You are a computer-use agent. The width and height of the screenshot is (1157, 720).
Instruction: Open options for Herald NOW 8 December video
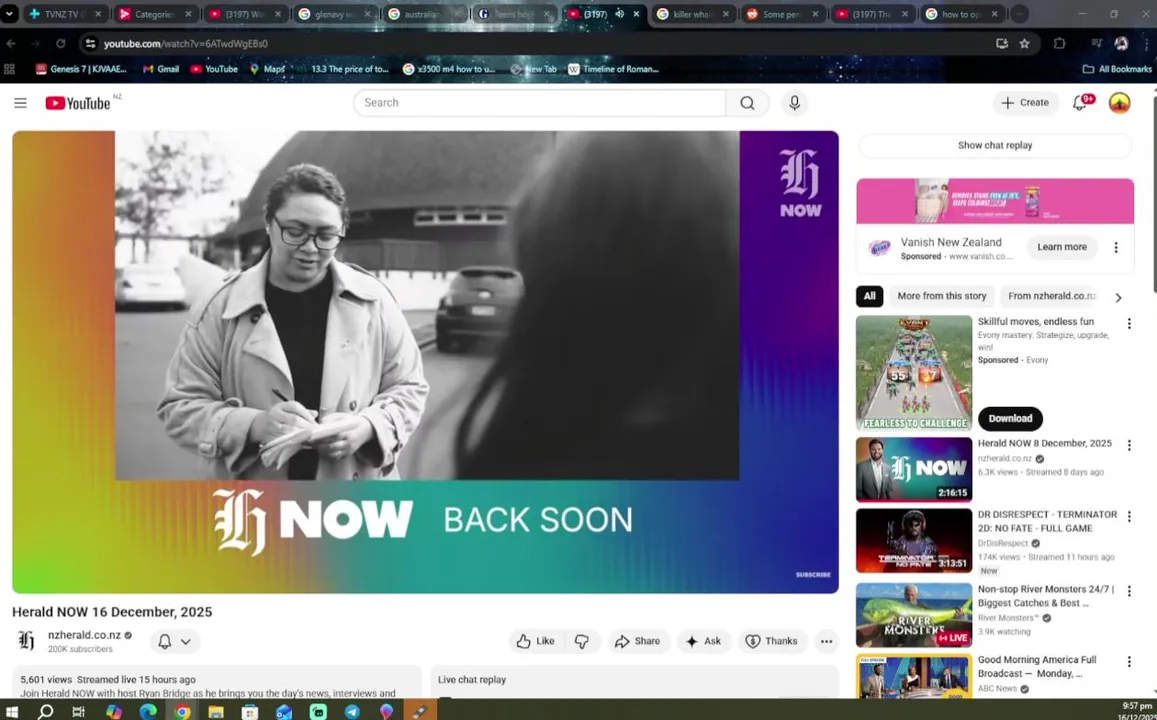(1129, 446)
